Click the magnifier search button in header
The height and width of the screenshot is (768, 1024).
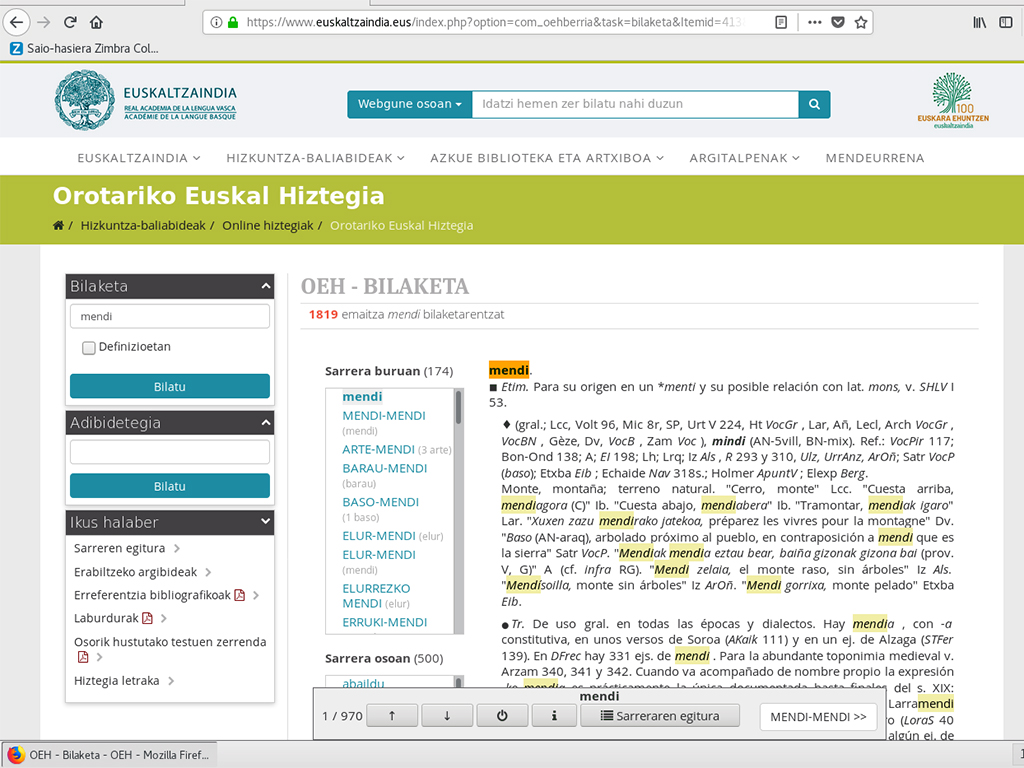pyautogui.click(x=814, y=104)
